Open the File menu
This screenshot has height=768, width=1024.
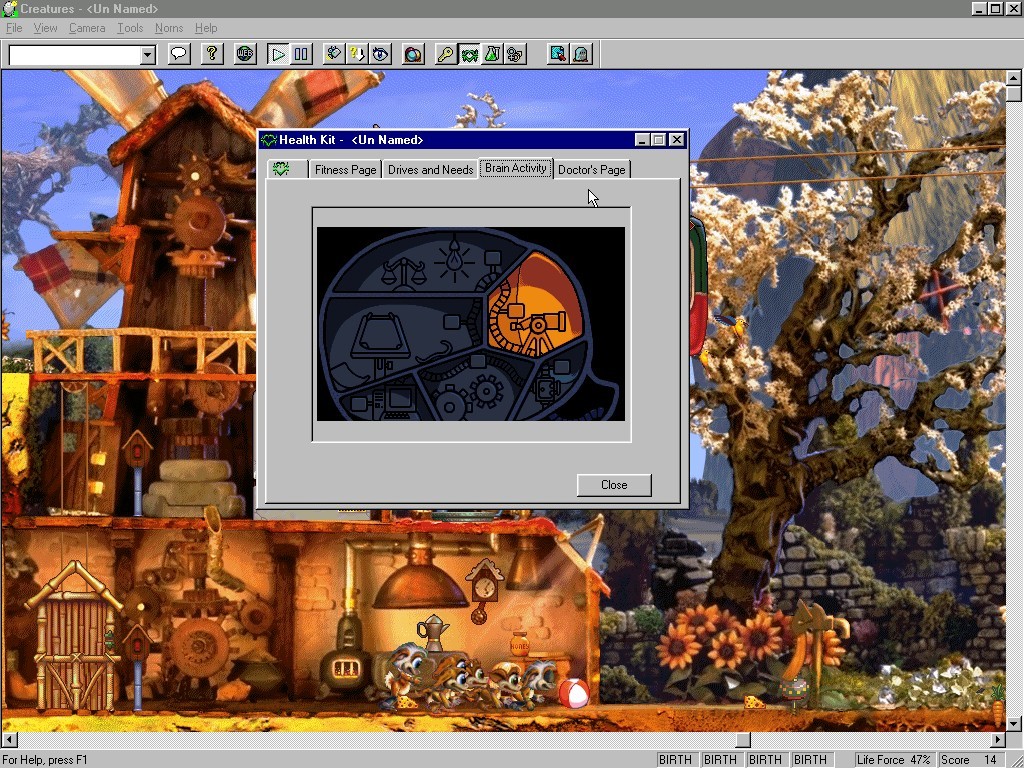(14, 28)
